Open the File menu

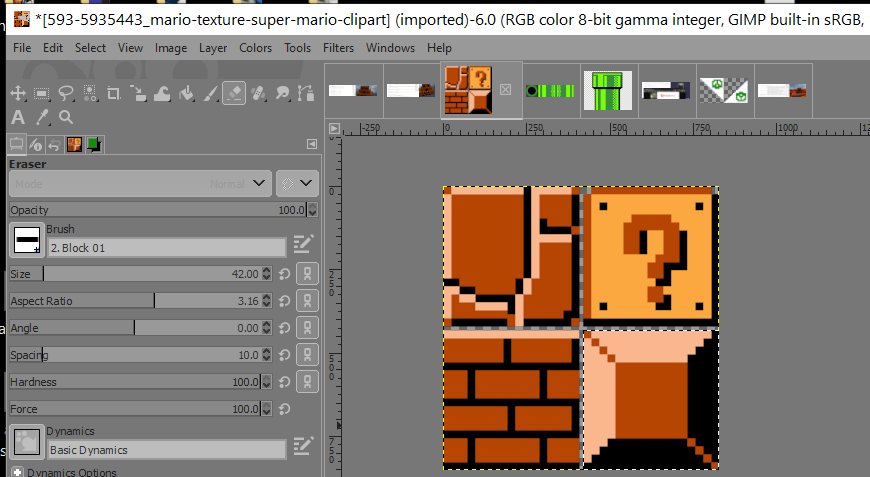coord(22,48)
